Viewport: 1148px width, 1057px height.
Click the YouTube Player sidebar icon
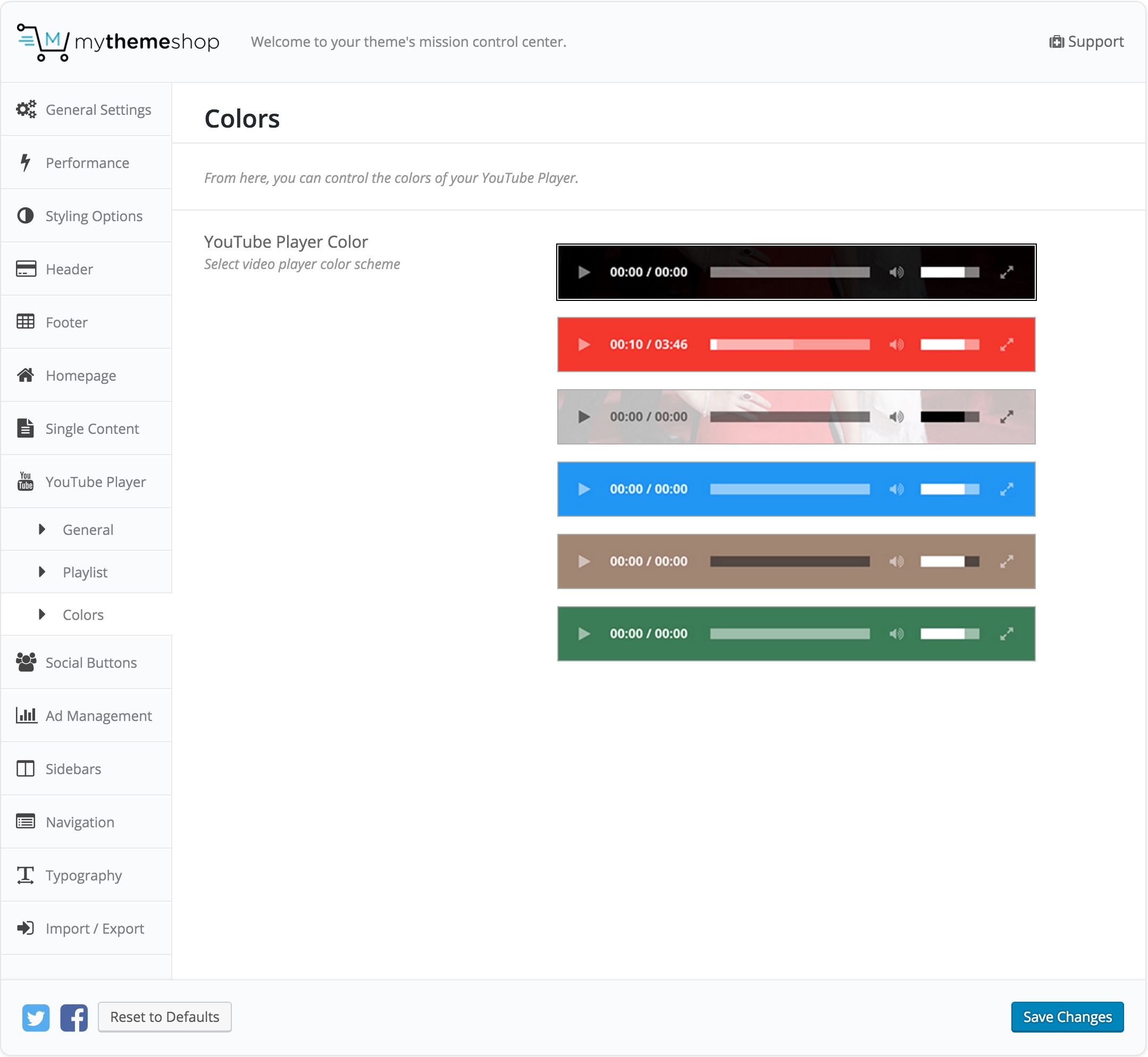click(25, 482)
